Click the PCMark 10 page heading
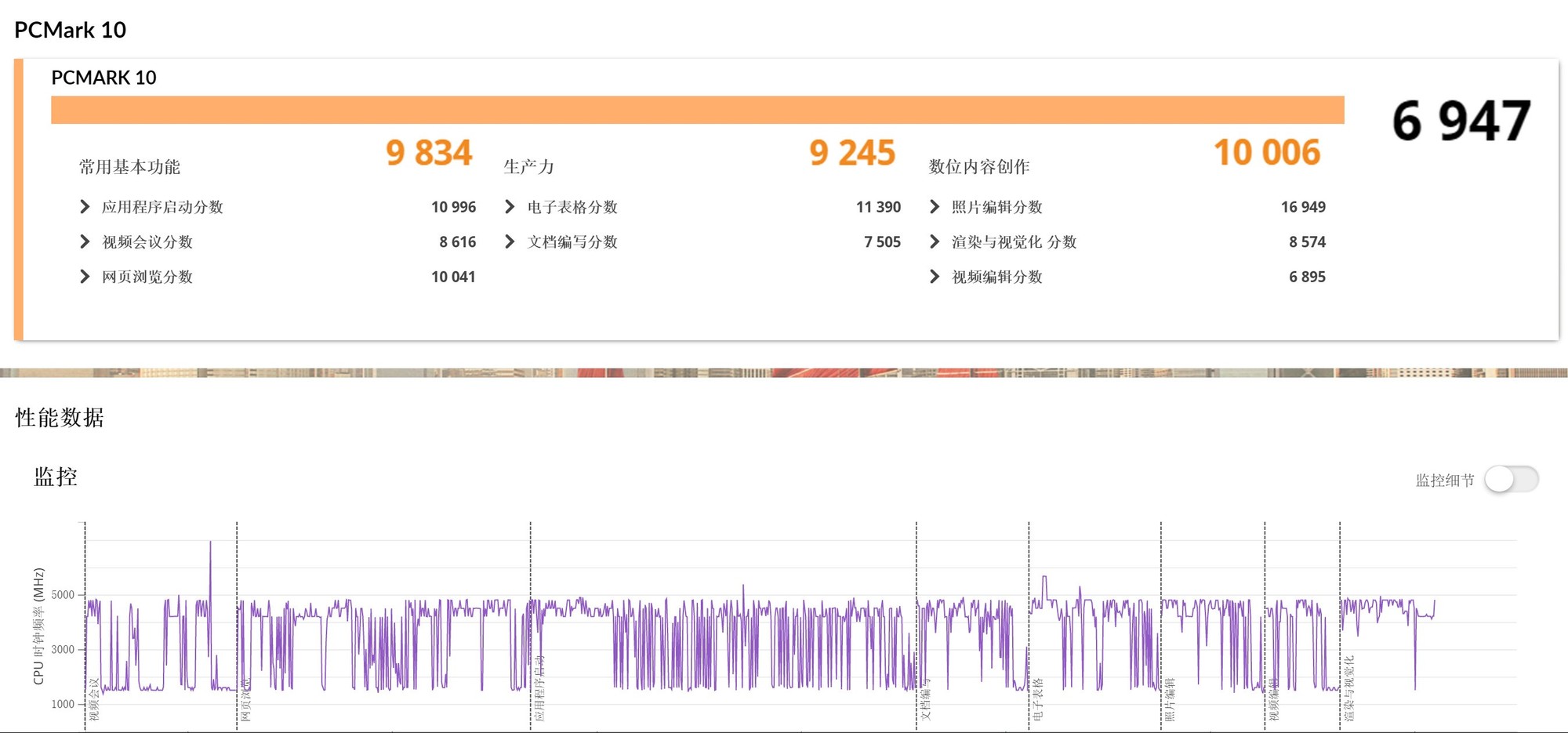 [x=70, y=30]
